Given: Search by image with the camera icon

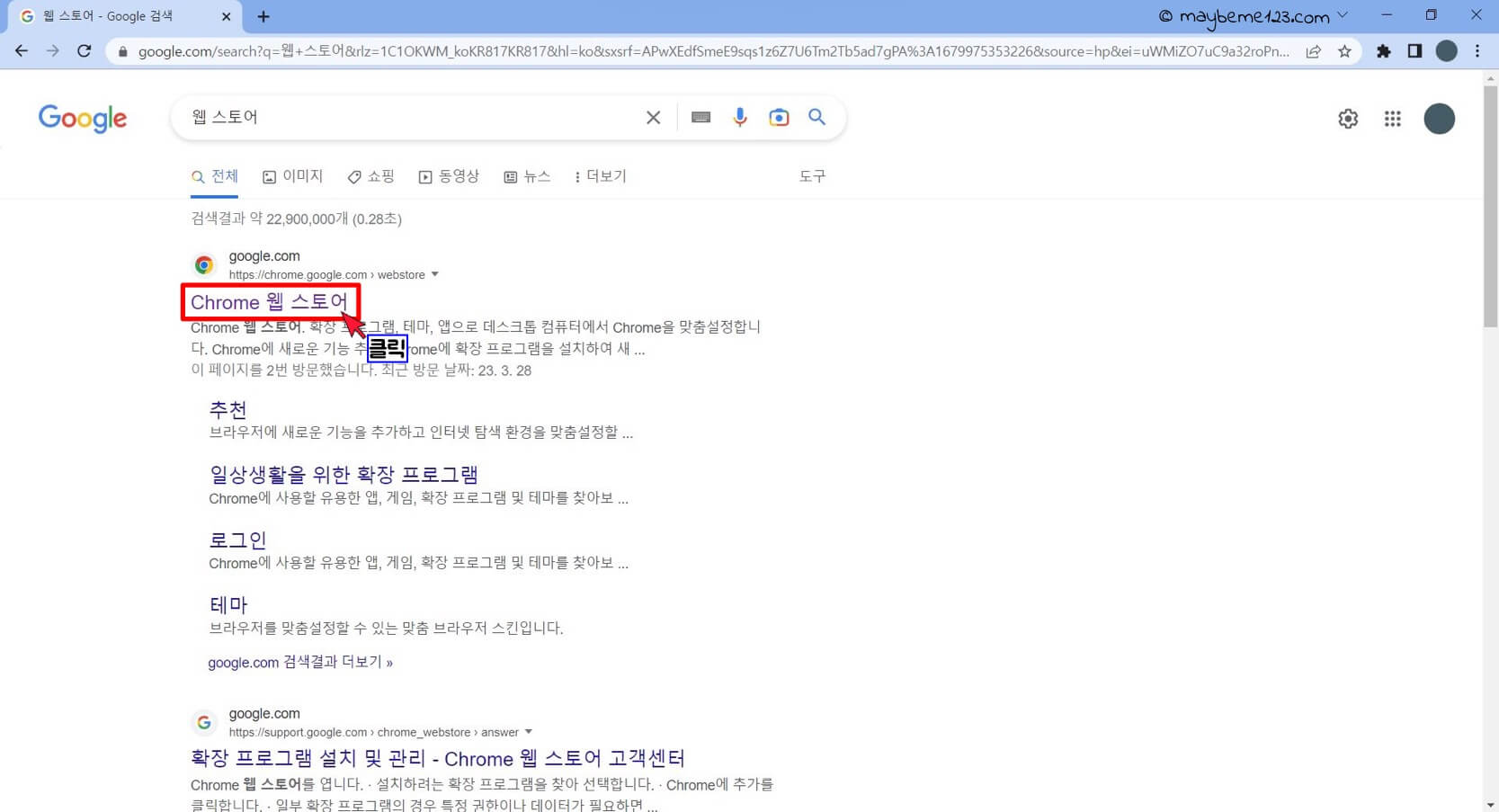Looking at the screenshot, I should [779, 117].
